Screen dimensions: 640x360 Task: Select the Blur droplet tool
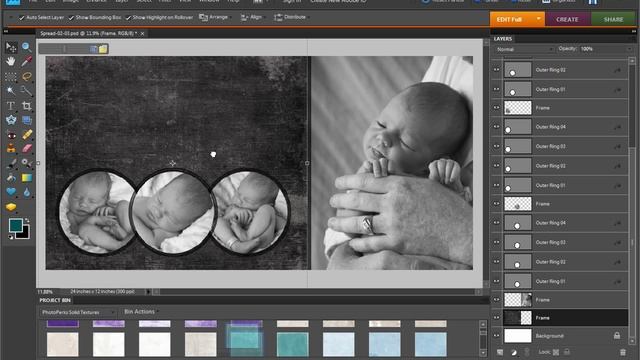click(x=27, y=192)
